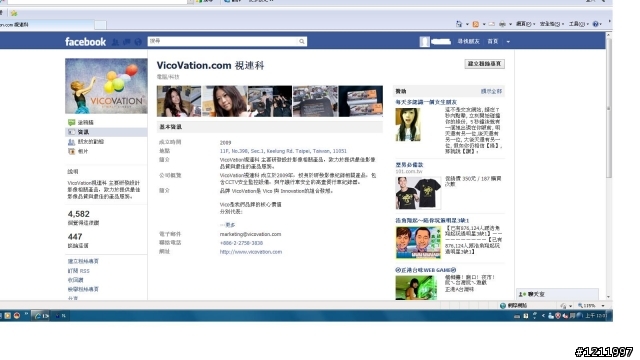The width and height of the screenshot is (640, 360).
Task: Open the find friends link in top bar
Action: [468, 41]
